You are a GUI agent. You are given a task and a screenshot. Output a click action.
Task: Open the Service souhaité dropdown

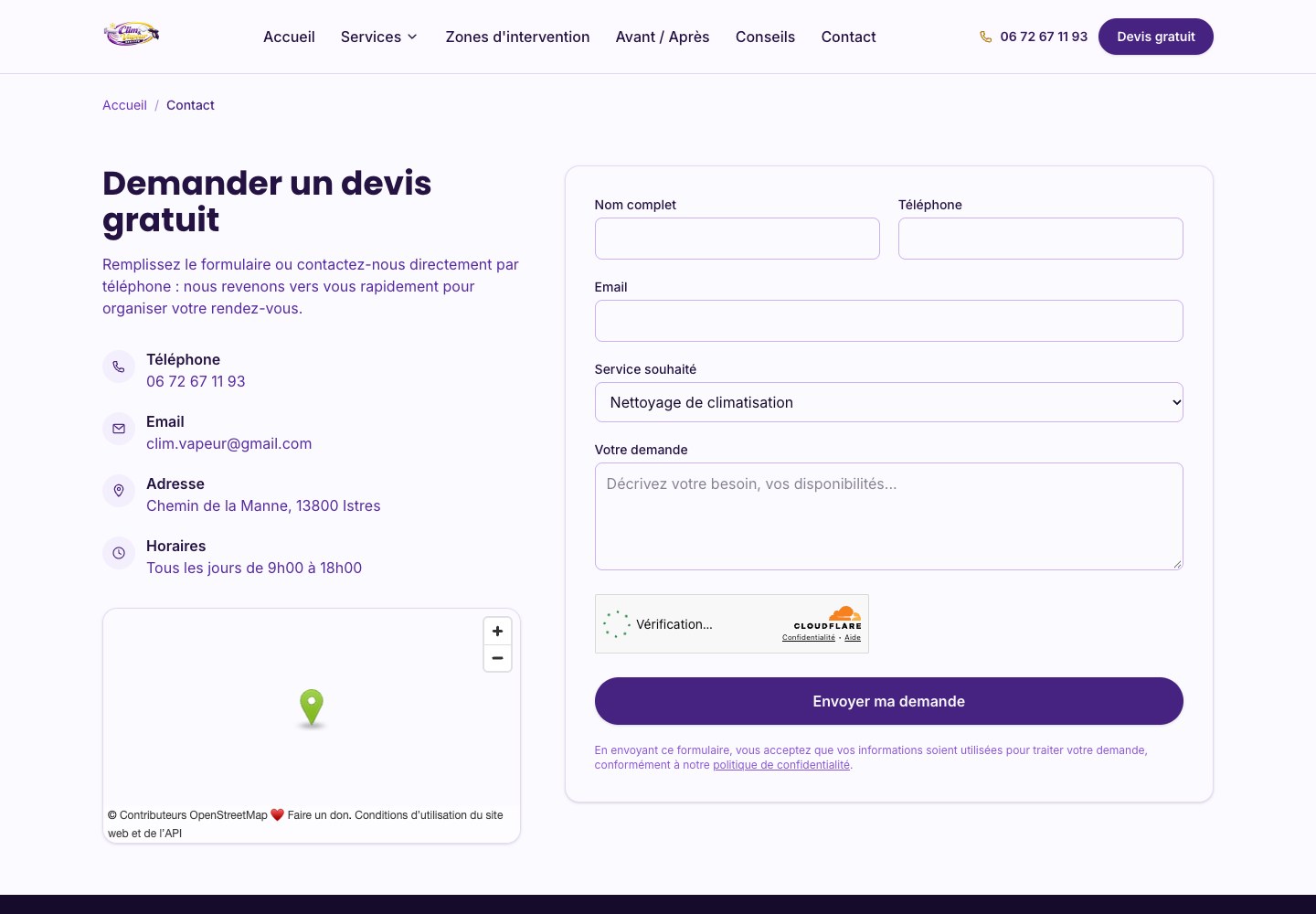pos(889,402)
